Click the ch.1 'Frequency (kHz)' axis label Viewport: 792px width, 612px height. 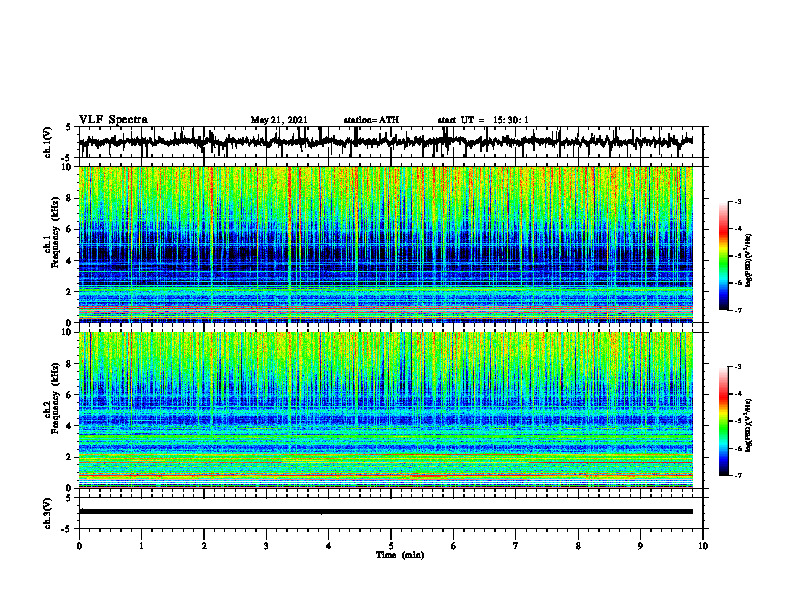pyautogui.click(x=55, y=232)
